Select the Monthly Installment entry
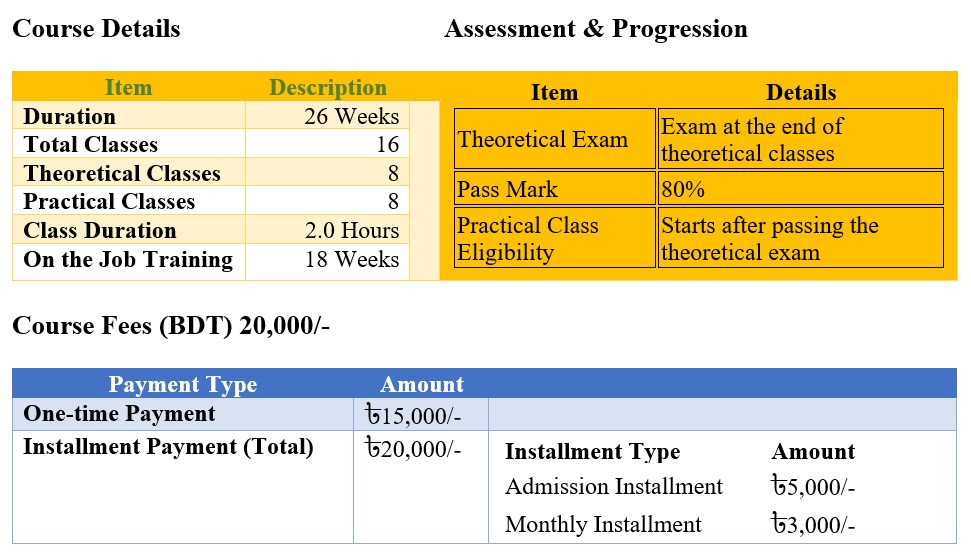 pos(603,525)
